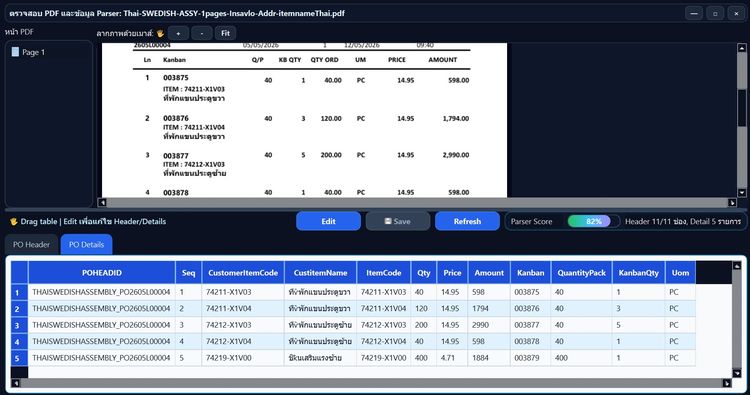Click QuantityPack cell 400
750x395 pixels.
(x=582, y=358)
